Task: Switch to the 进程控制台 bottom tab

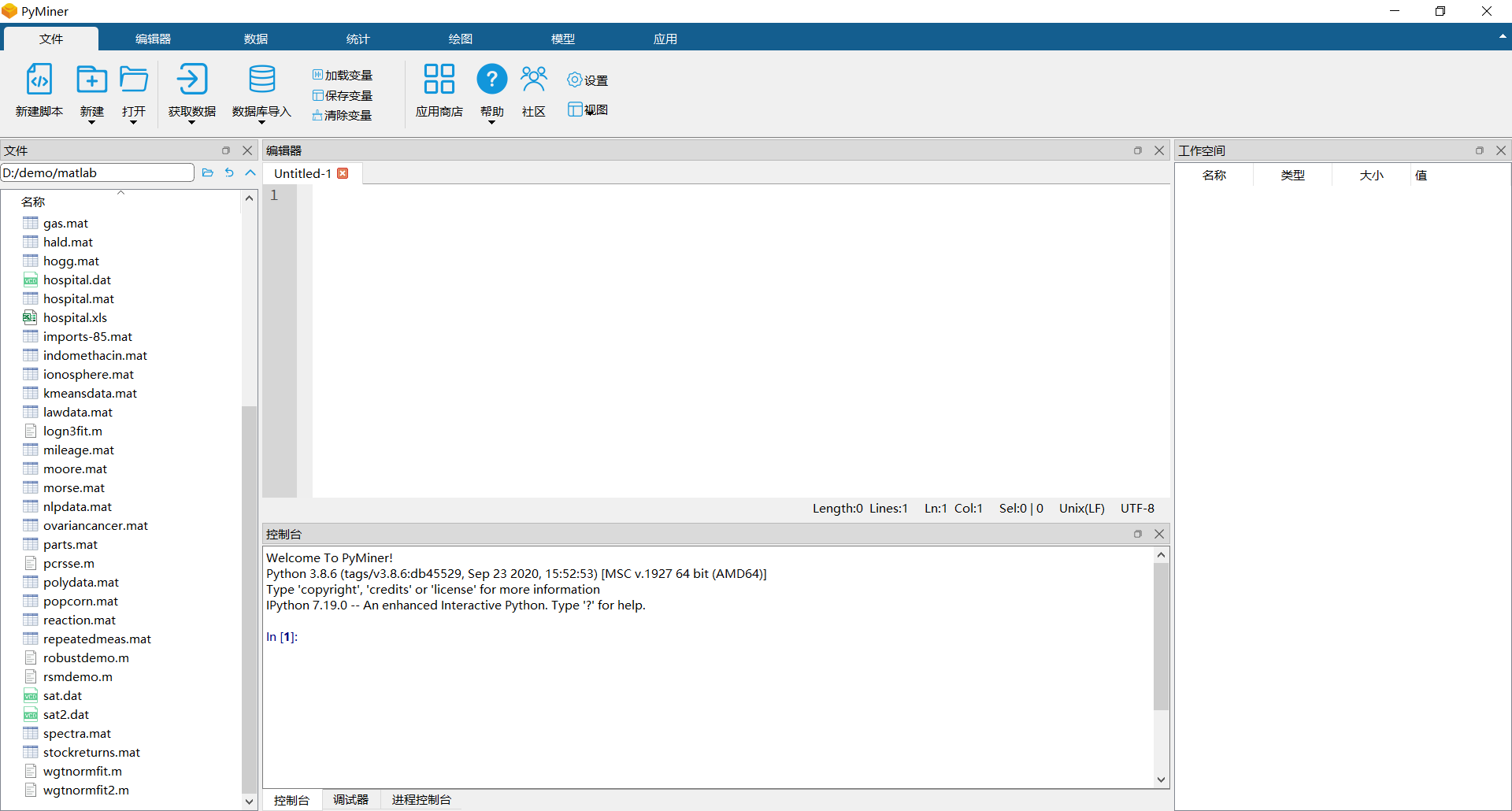Action: coord(421,799)
